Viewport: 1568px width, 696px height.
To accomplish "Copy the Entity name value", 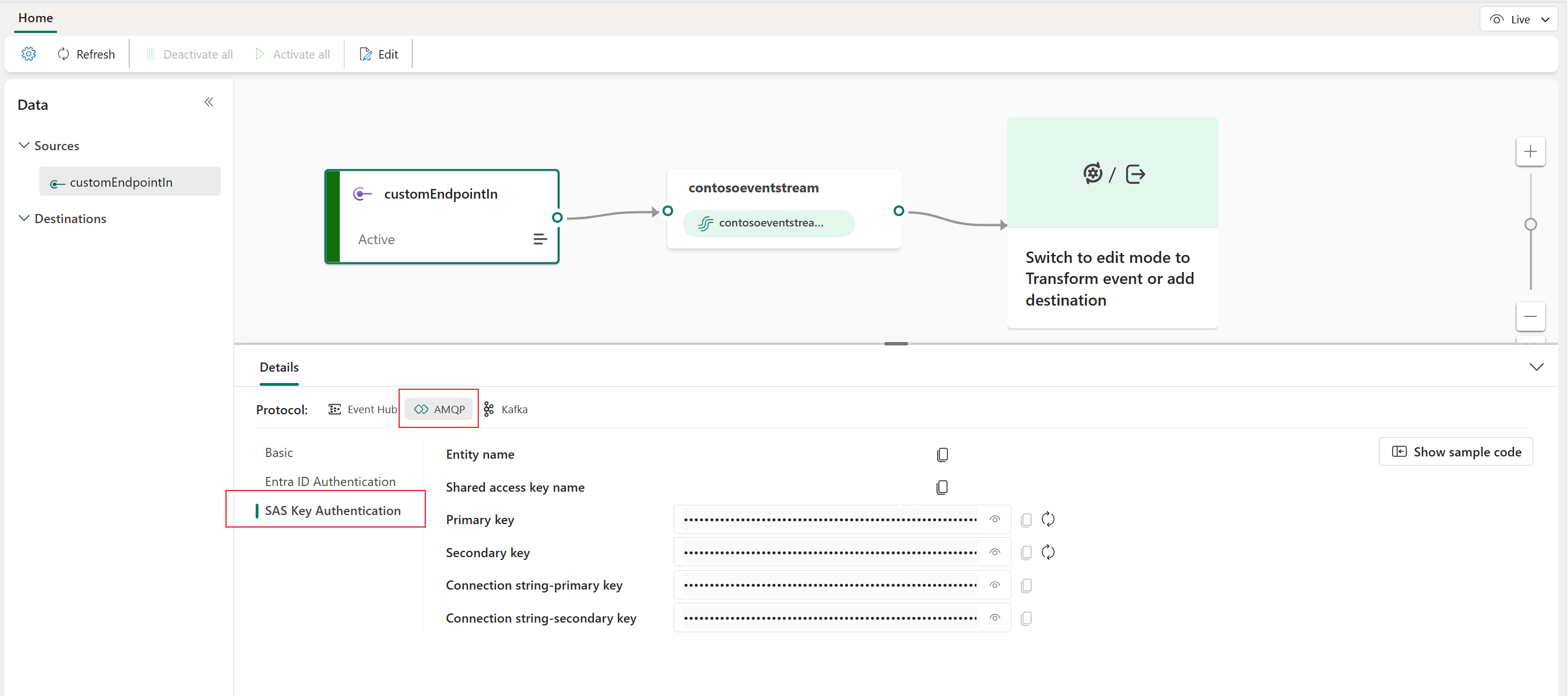I will coord(942,454).
